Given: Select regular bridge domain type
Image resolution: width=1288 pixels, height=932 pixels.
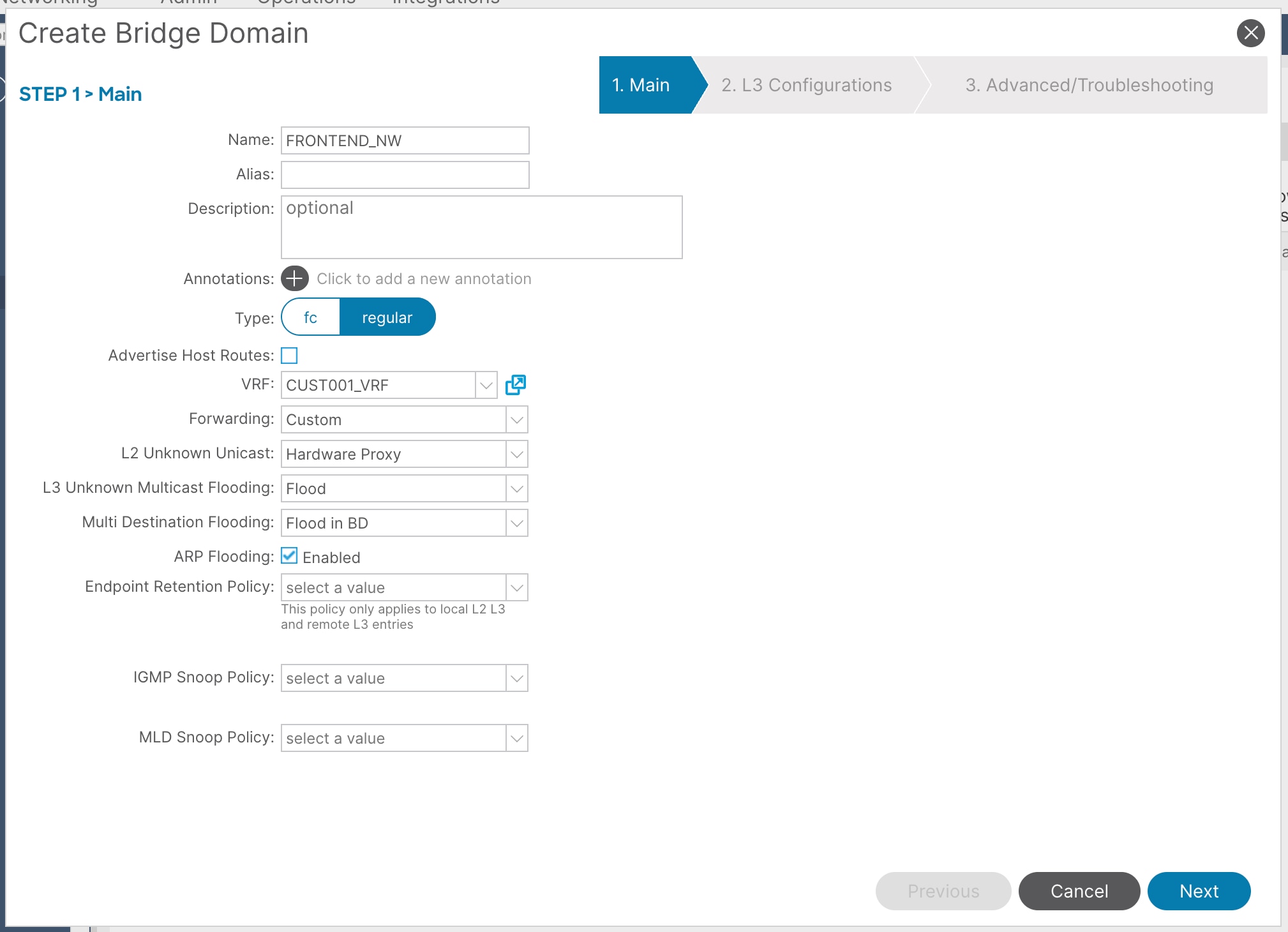Looking at the screenshot, I should tap(387, 317).
